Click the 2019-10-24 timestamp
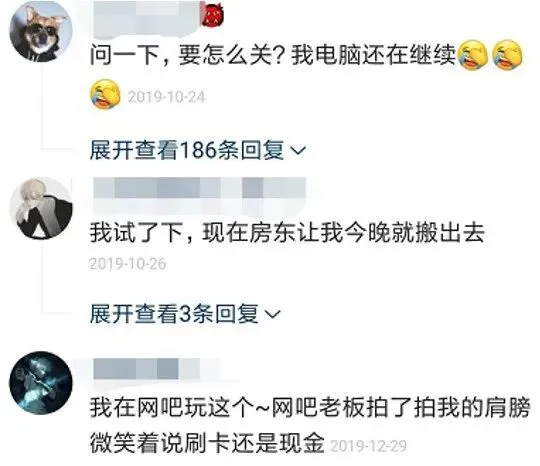540x466 pixels. (166, 97)
